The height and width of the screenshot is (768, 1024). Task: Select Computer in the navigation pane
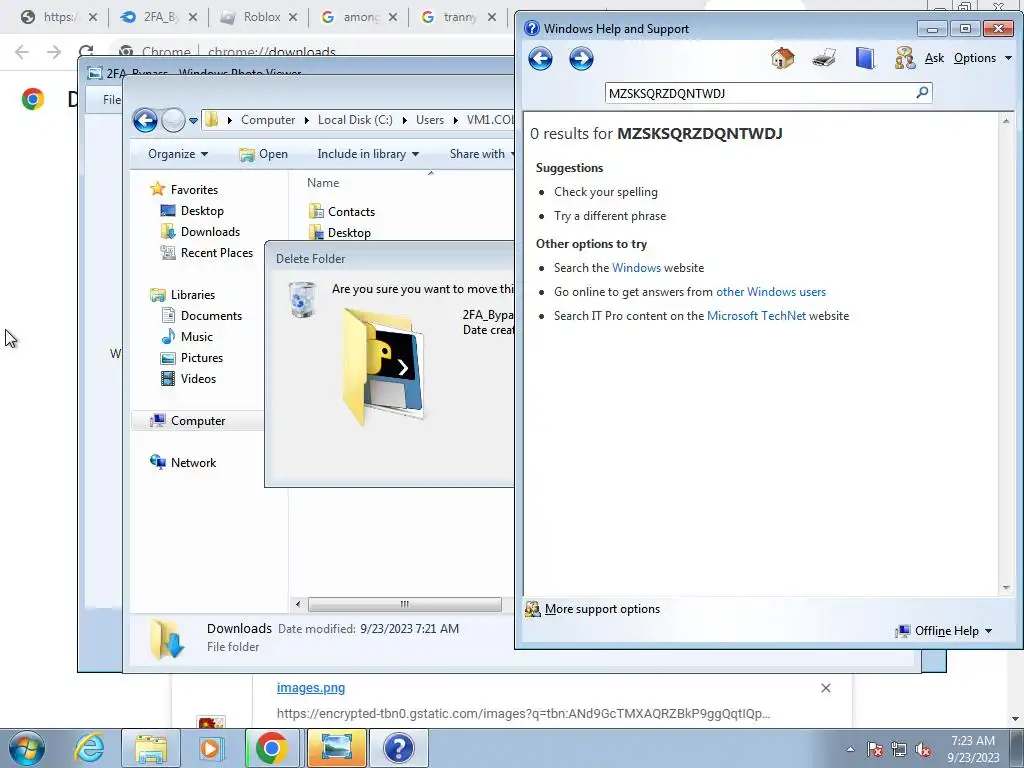197,421
